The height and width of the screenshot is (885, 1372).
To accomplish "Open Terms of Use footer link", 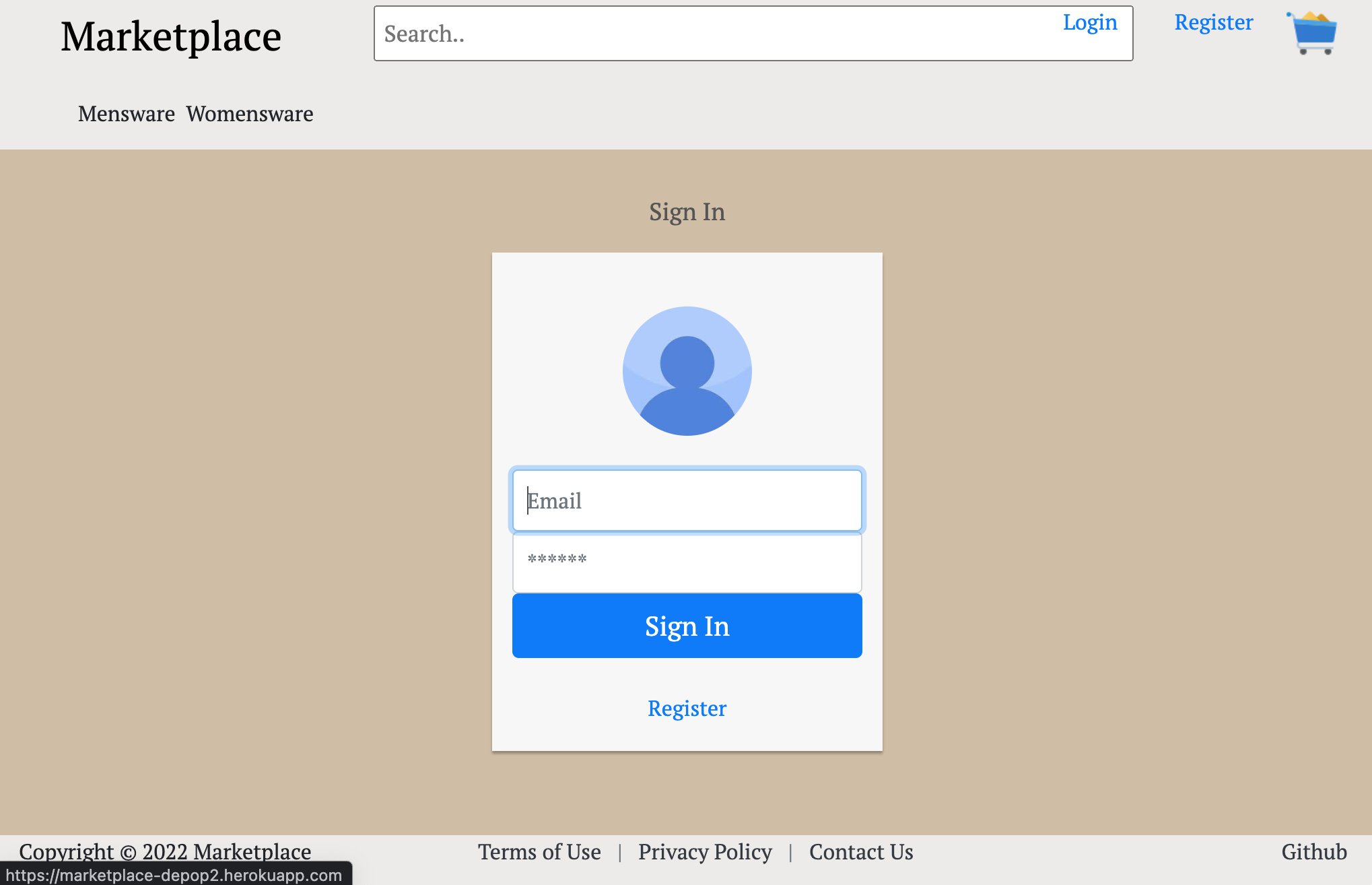I will coord(539,852).
